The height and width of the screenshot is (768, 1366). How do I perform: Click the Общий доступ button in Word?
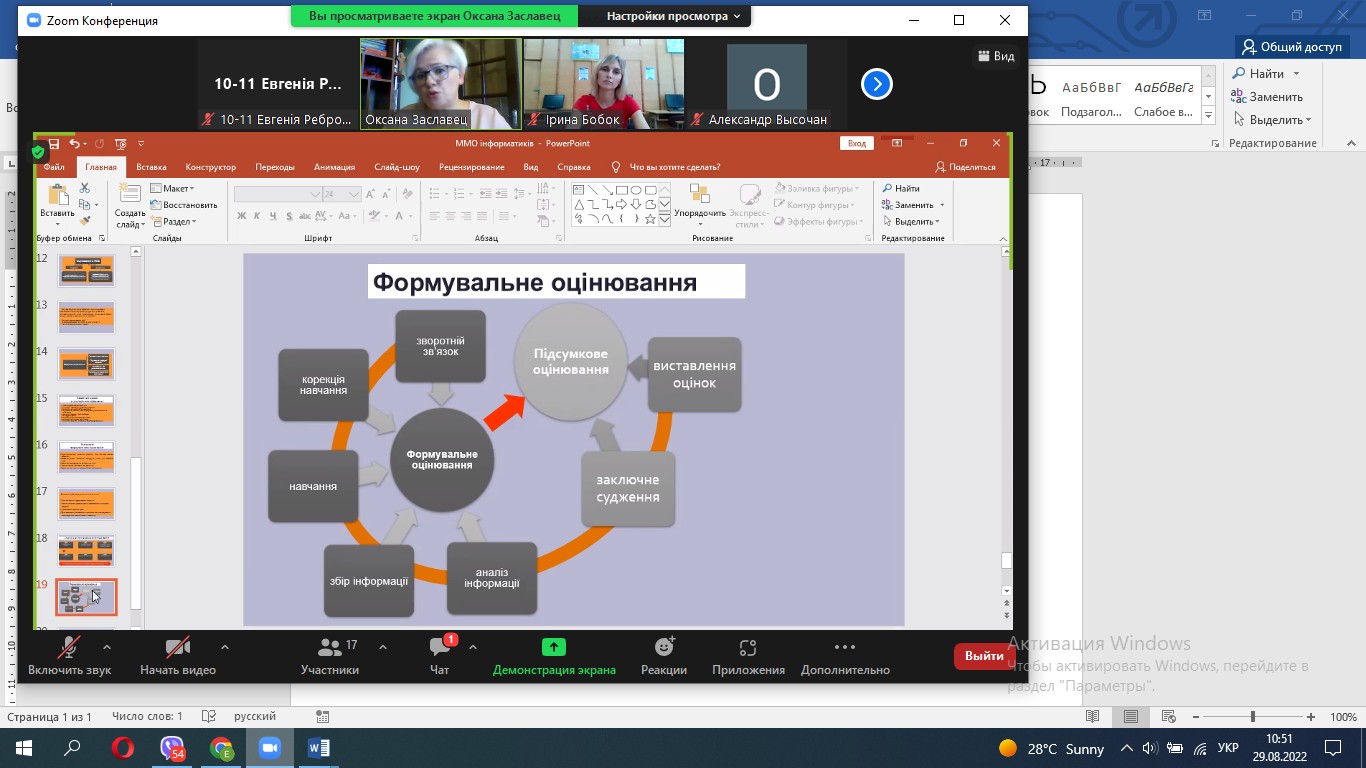click(1292, 47)
